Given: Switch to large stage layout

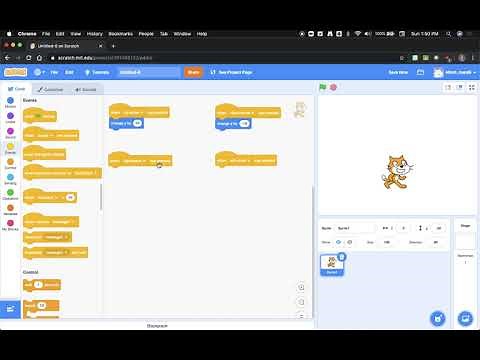Looking at the screenshot, I should click(460, 87).
